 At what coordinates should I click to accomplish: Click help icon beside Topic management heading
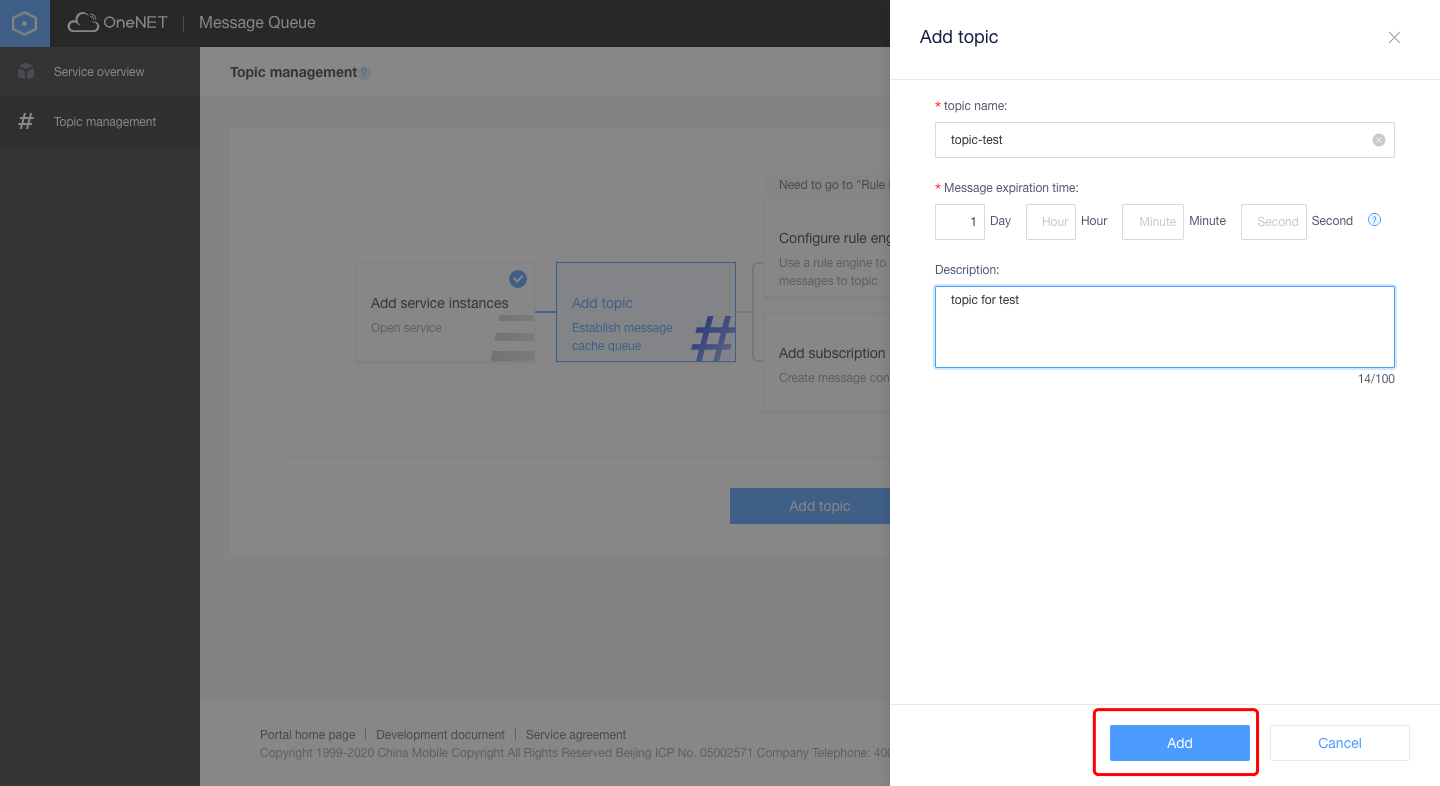tap(364, 73)
